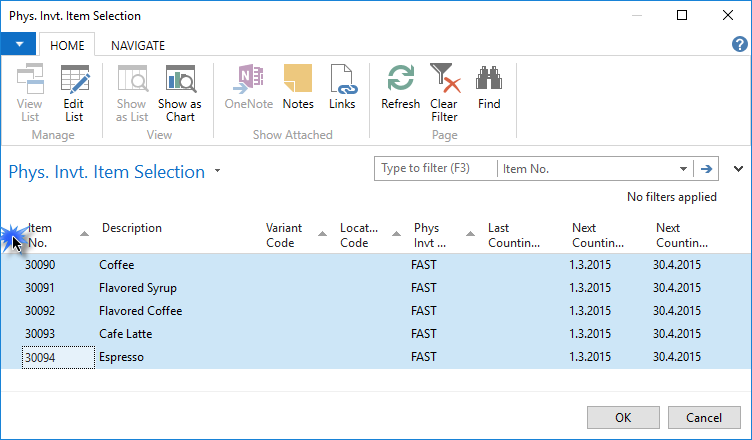
Task: Apply filter using the blue arrow button
Action: point(707,169)
